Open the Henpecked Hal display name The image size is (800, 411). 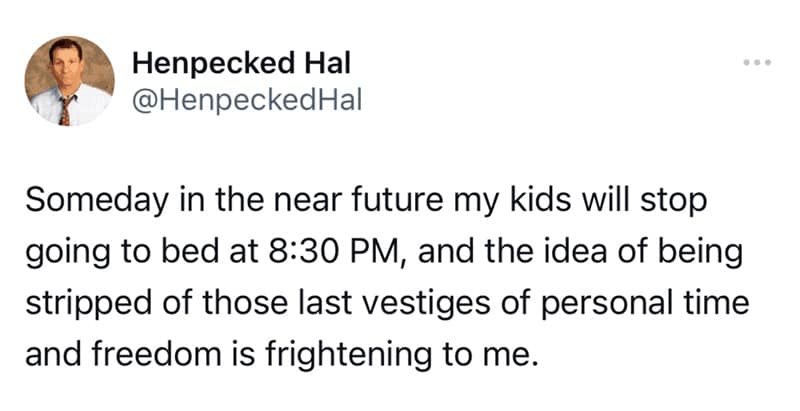tap(241, 63)
